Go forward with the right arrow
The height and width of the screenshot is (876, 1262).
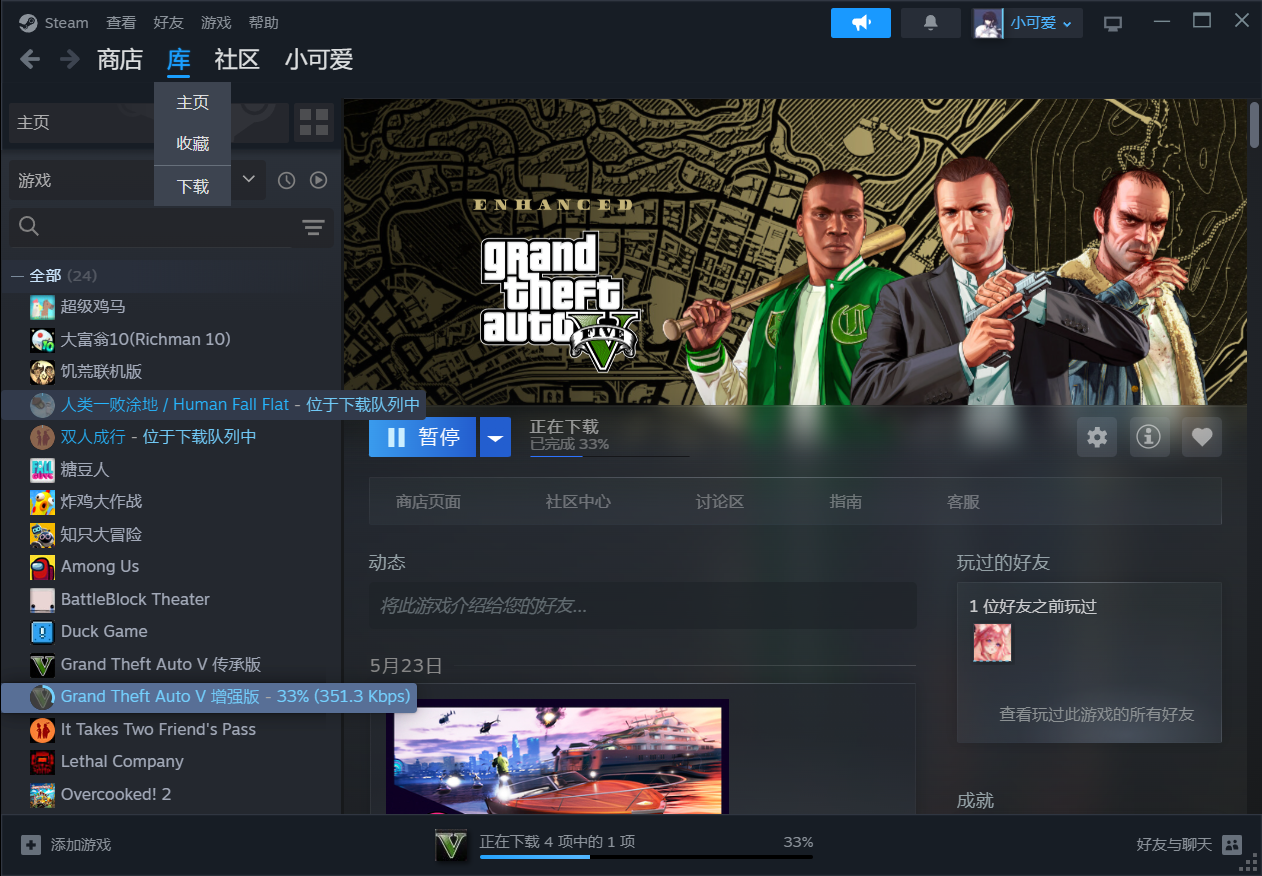(69, 59)
